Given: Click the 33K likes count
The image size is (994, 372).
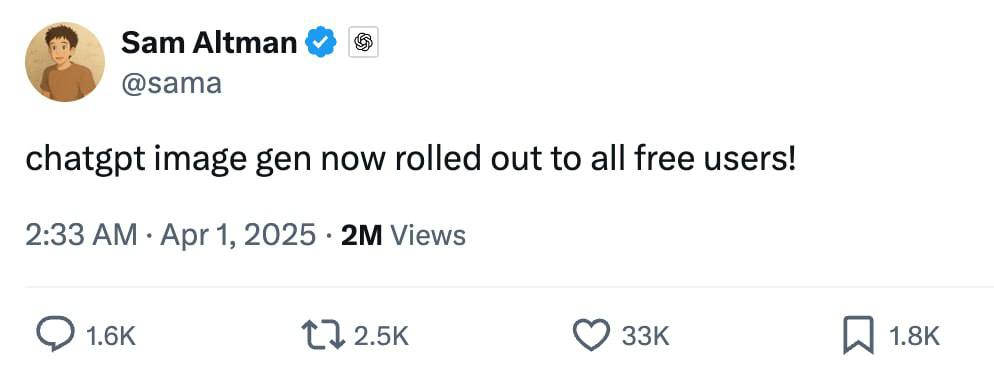Looking at the screenshot, I should tap(645, 336).
